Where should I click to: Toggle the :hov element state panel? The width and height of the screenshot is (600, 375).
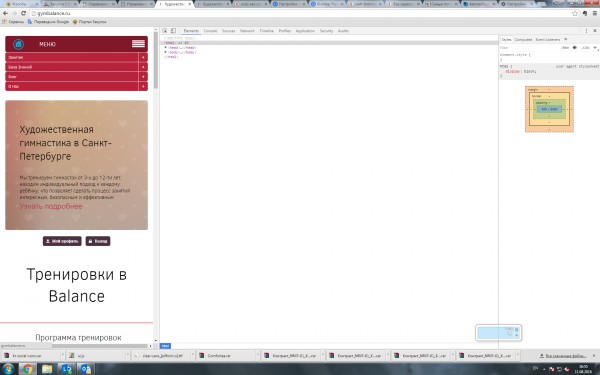pyautogui.click(x=565, y=48)
